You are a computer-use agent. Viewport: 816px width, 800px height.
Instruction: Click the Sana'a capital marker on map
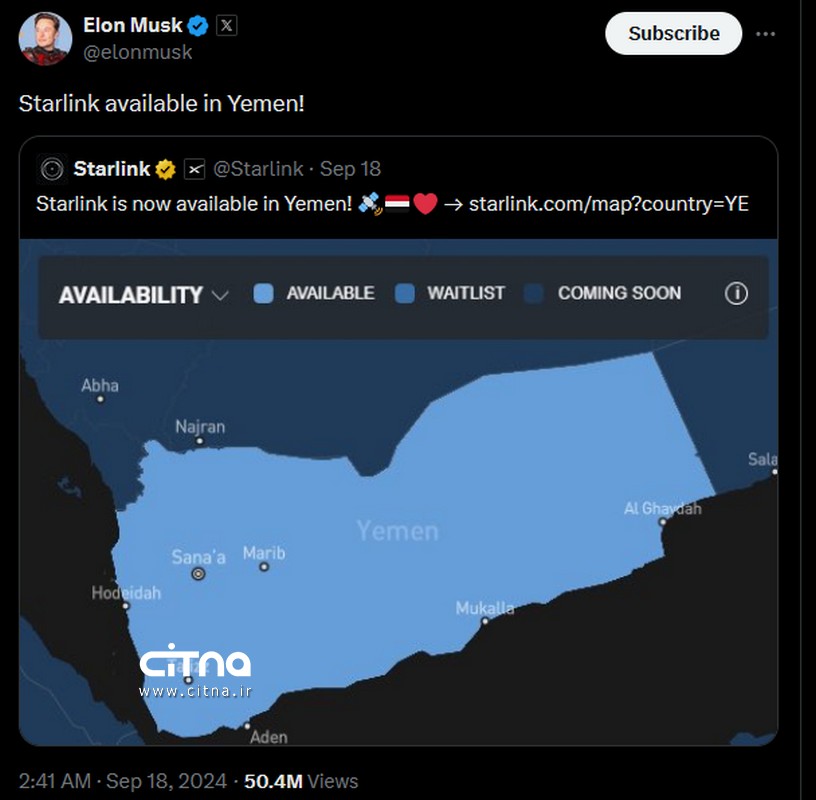[x=198, y=574]
